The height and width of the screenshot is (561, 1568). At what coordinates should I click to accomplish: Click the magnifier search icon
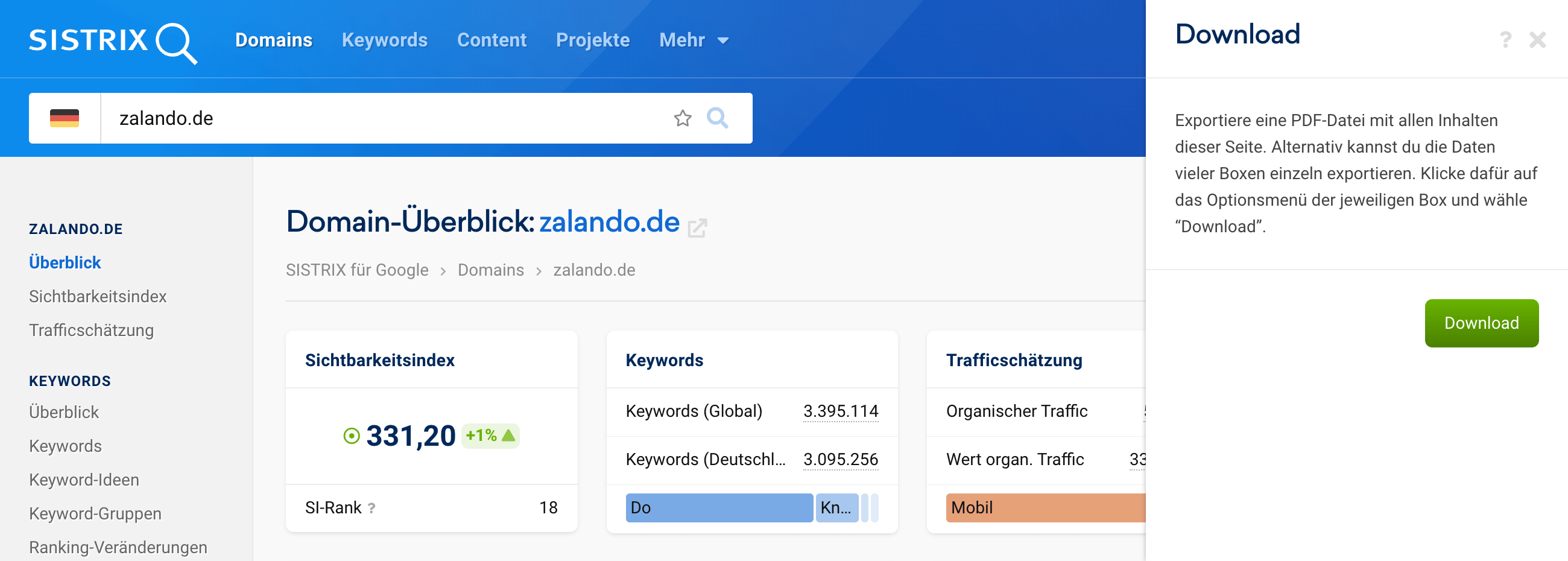point(717,118)
